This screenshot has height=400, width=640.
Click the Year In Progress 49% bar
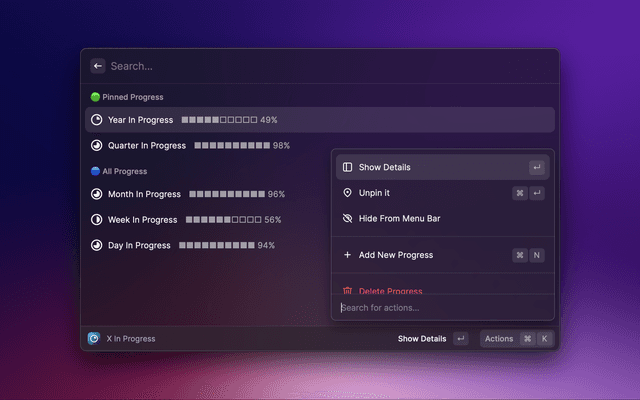click(x=229, y=120)
